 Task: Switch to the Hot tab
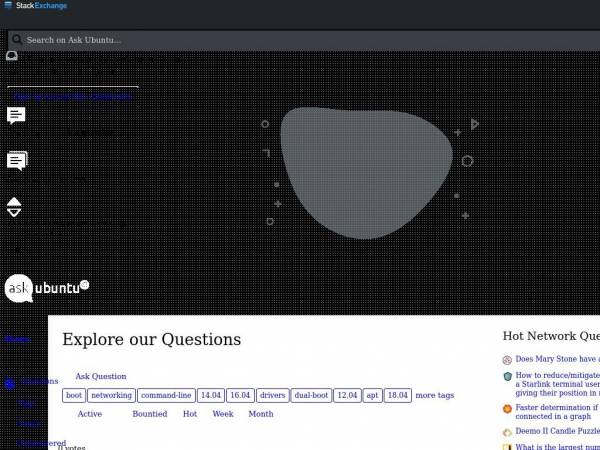click(190, 414)
